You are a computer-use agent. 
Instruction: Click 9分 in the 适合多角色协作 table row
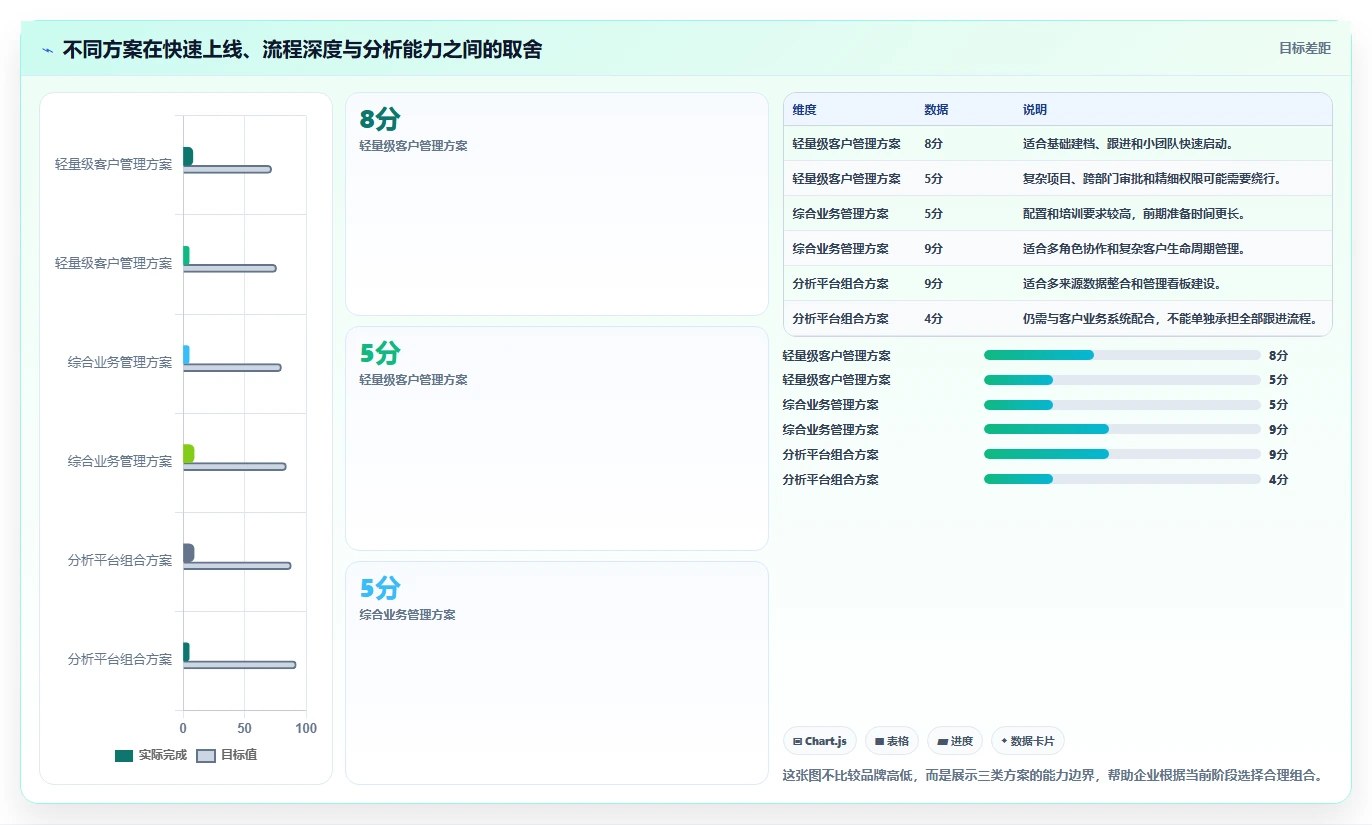[x=933, y=249]
